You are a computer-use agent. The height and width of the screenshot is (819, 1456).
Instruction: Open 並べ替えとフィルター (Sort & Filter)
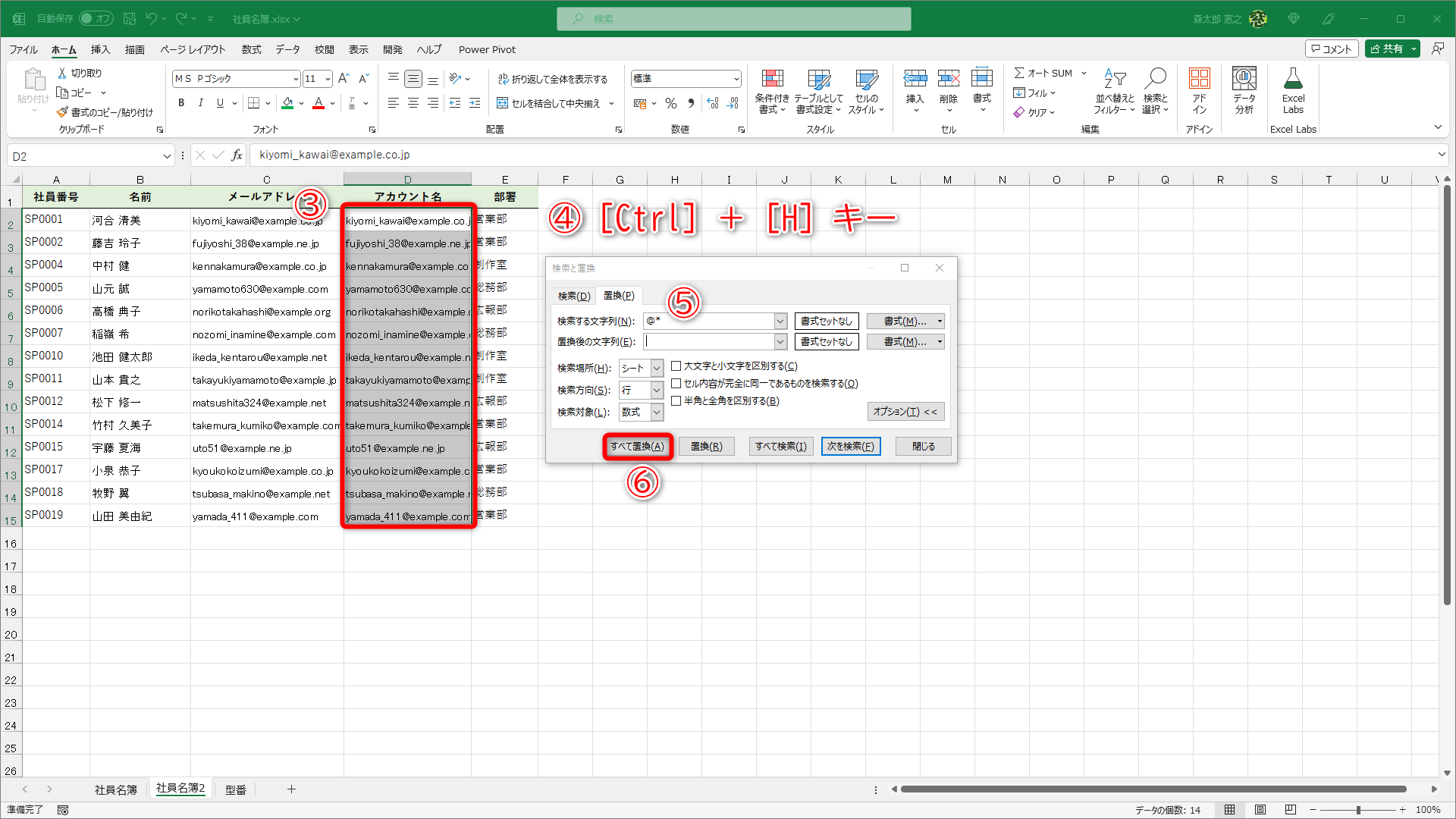[x=1112, y=91]
